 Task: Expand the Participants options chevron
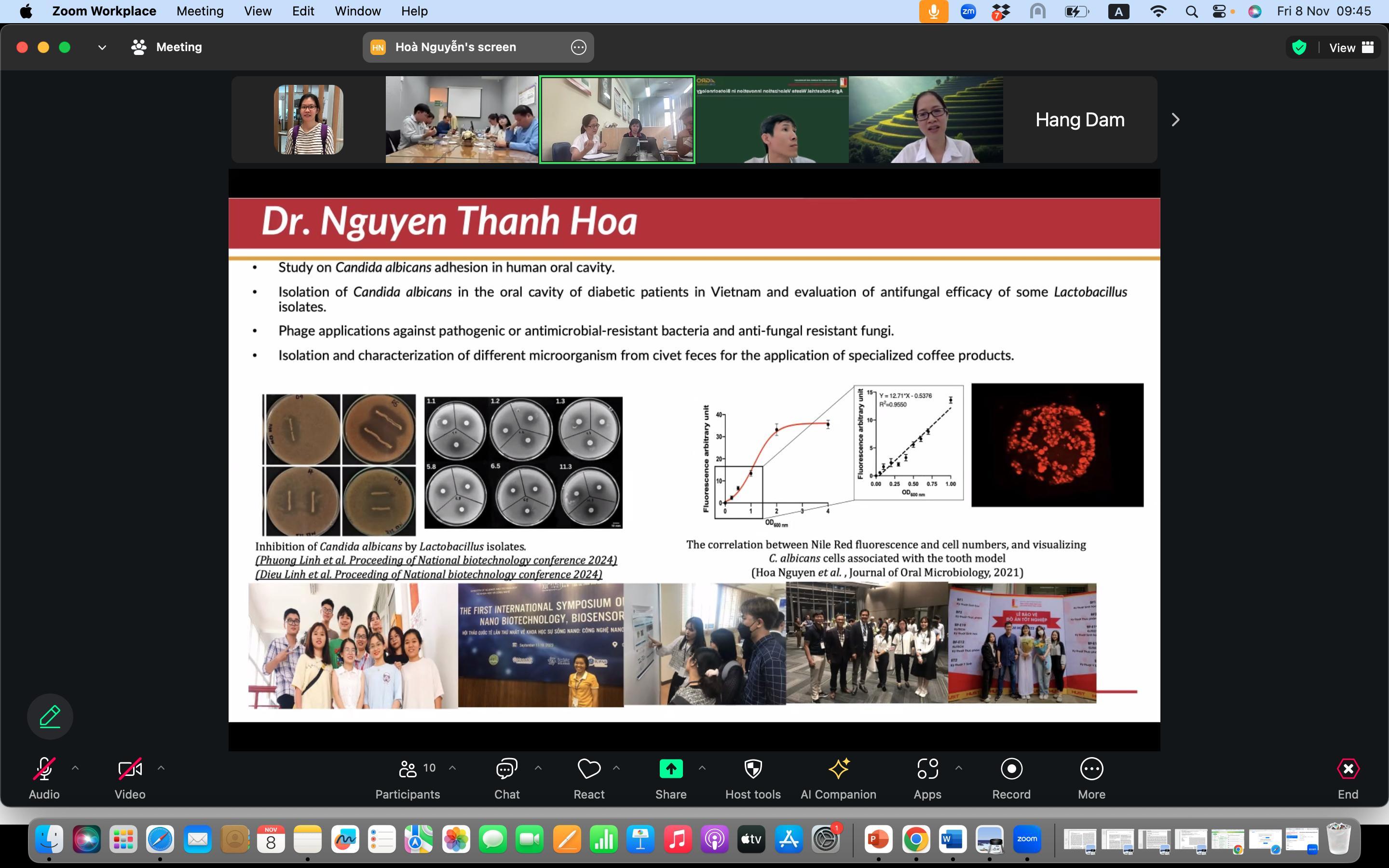click(x=452, y=768)
